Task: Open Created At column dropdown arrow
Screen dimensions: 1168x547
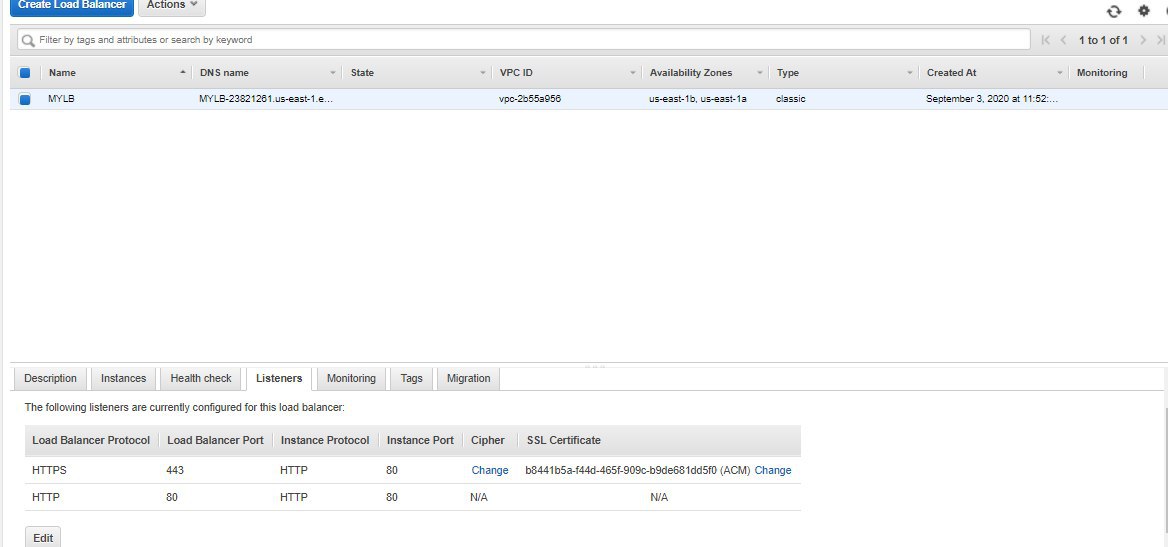Action: [x=1060, y=73]
